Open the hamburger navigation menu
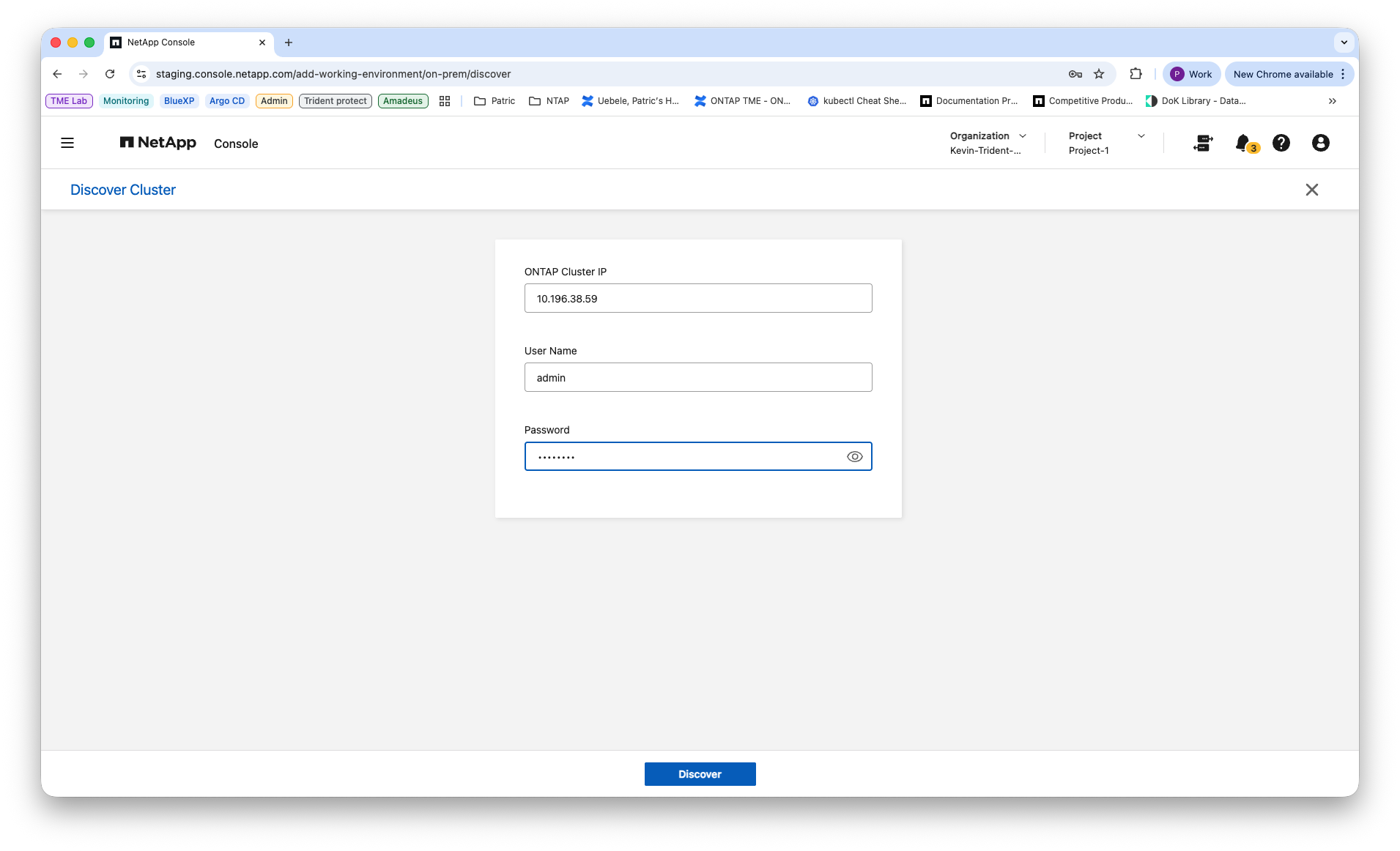 tap(67, 143)
